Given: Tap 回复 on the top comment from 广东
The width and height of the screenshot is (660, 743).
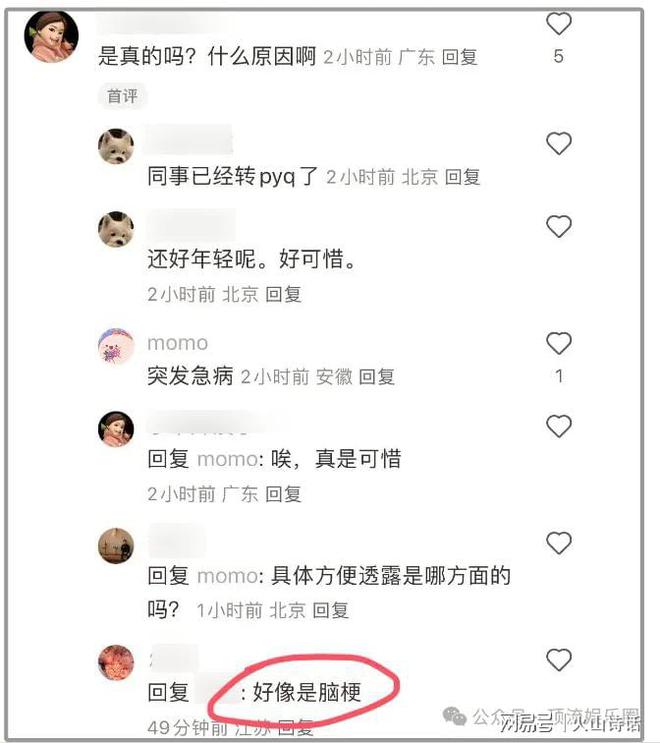Looking at the screenshot, I should coord(460,57).
